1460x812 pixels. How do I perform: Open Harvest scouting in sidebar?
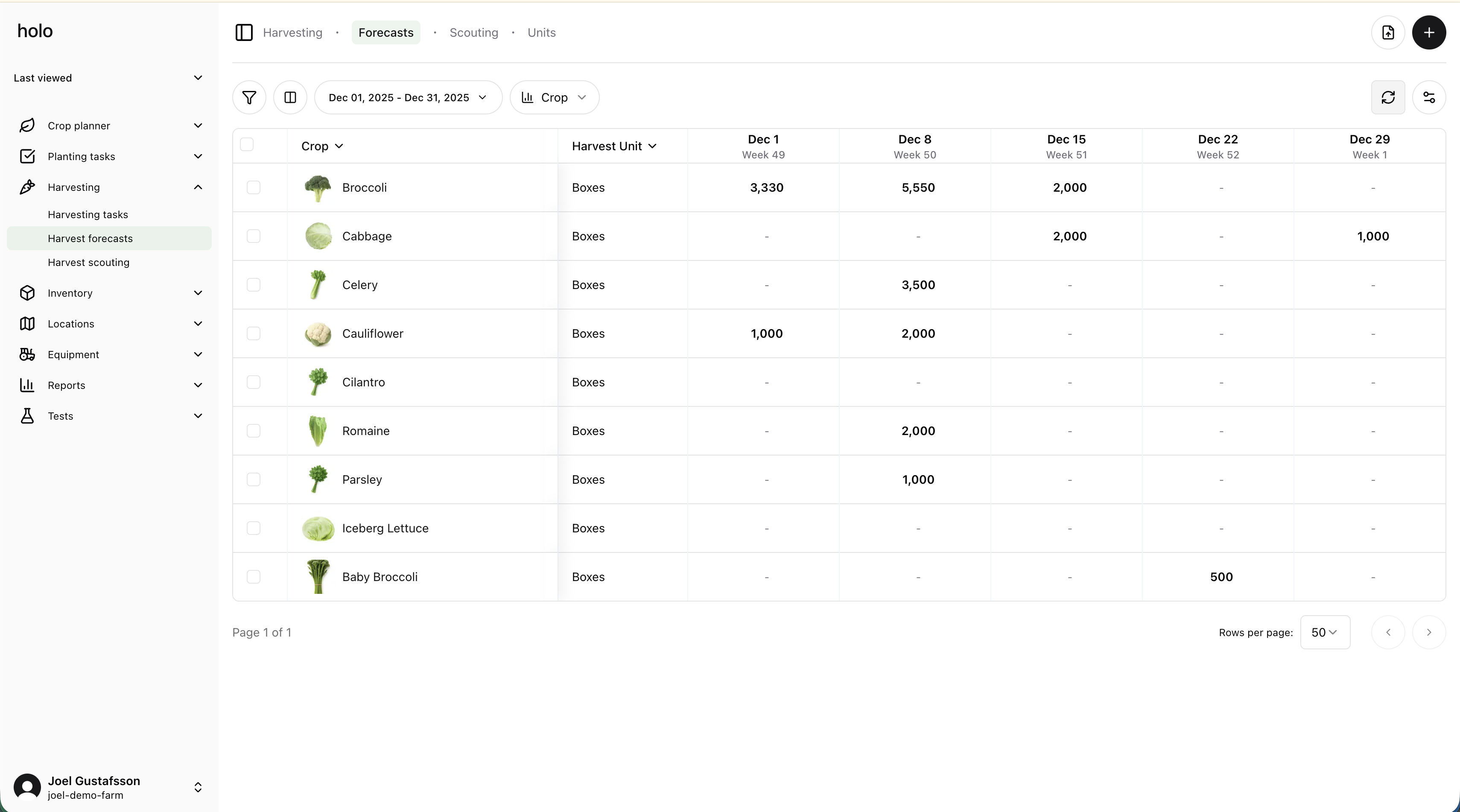tap(88, 263)
